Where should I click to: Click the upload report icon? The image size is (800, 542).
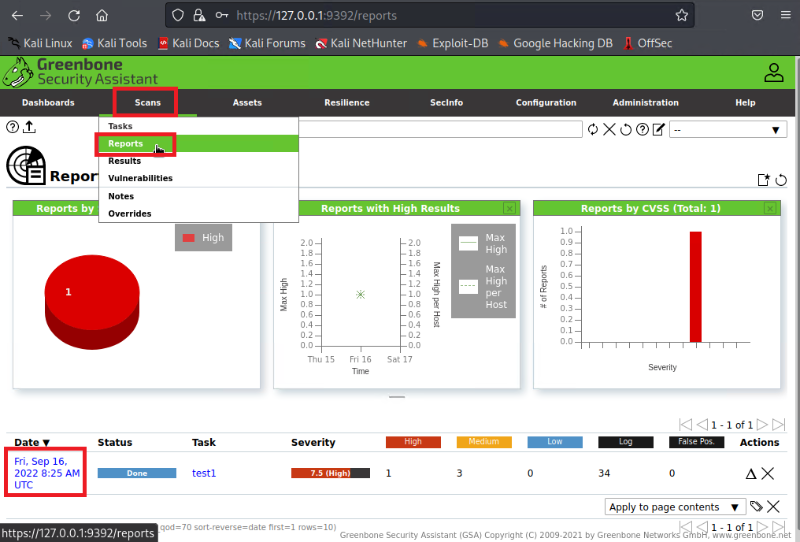click(x=29, y=127)
